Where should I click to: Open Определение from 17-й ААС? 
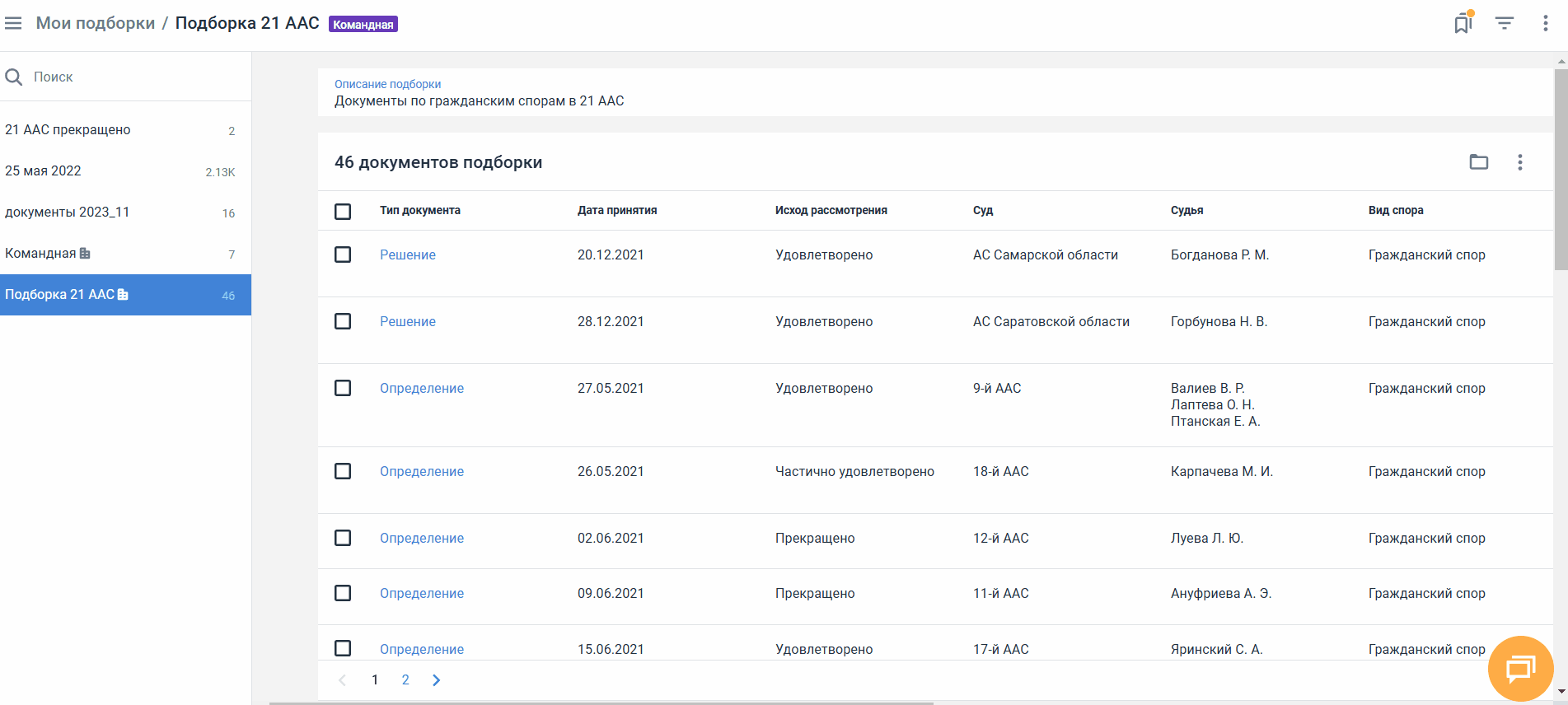(422, 650)
